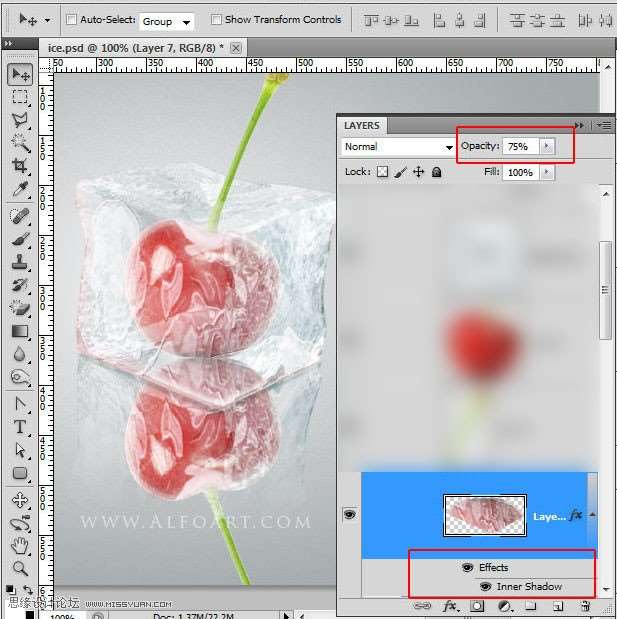Align vertical centers in options bar
Screen dimensions: 617x619
click(x=391, y=20)
